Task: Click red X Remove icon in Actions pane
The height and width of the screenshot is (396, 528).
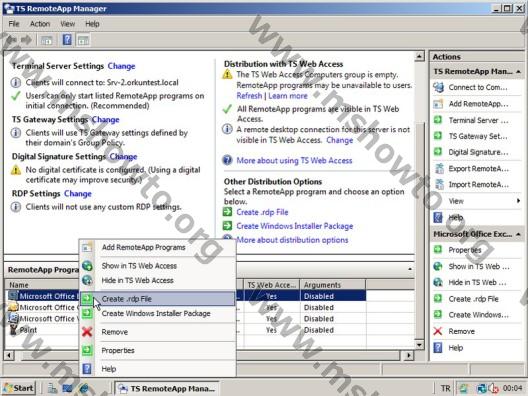Action: click(438, 331)
